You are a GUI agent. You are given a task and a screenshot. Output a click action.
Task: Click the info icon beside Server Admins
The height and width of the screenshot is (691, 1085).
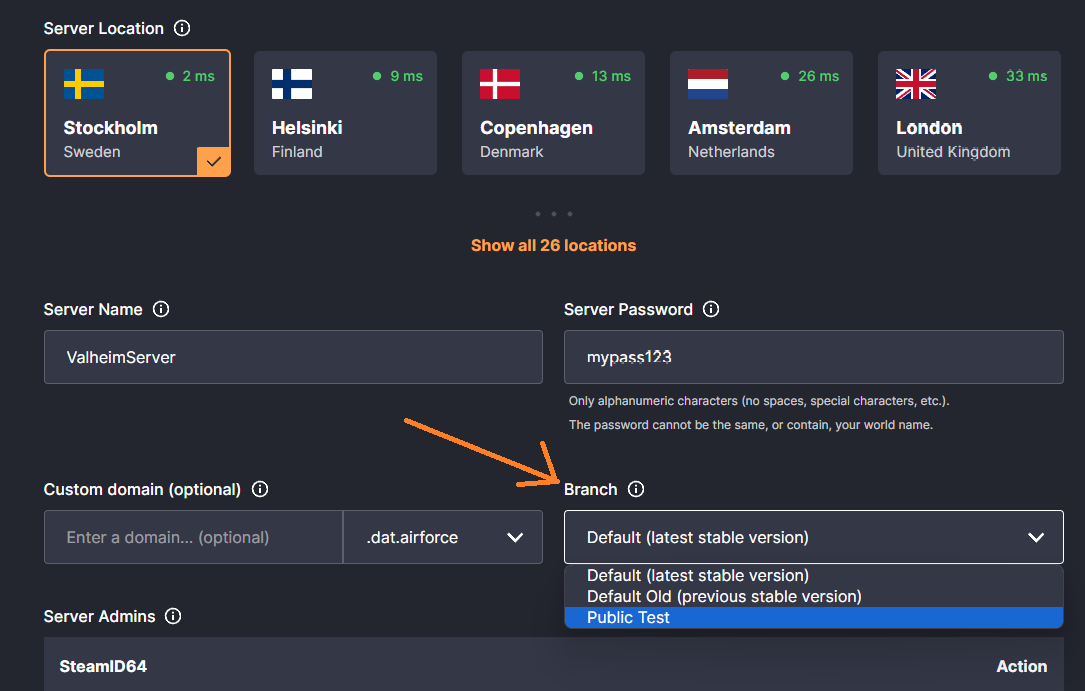[x=173, y=617]
